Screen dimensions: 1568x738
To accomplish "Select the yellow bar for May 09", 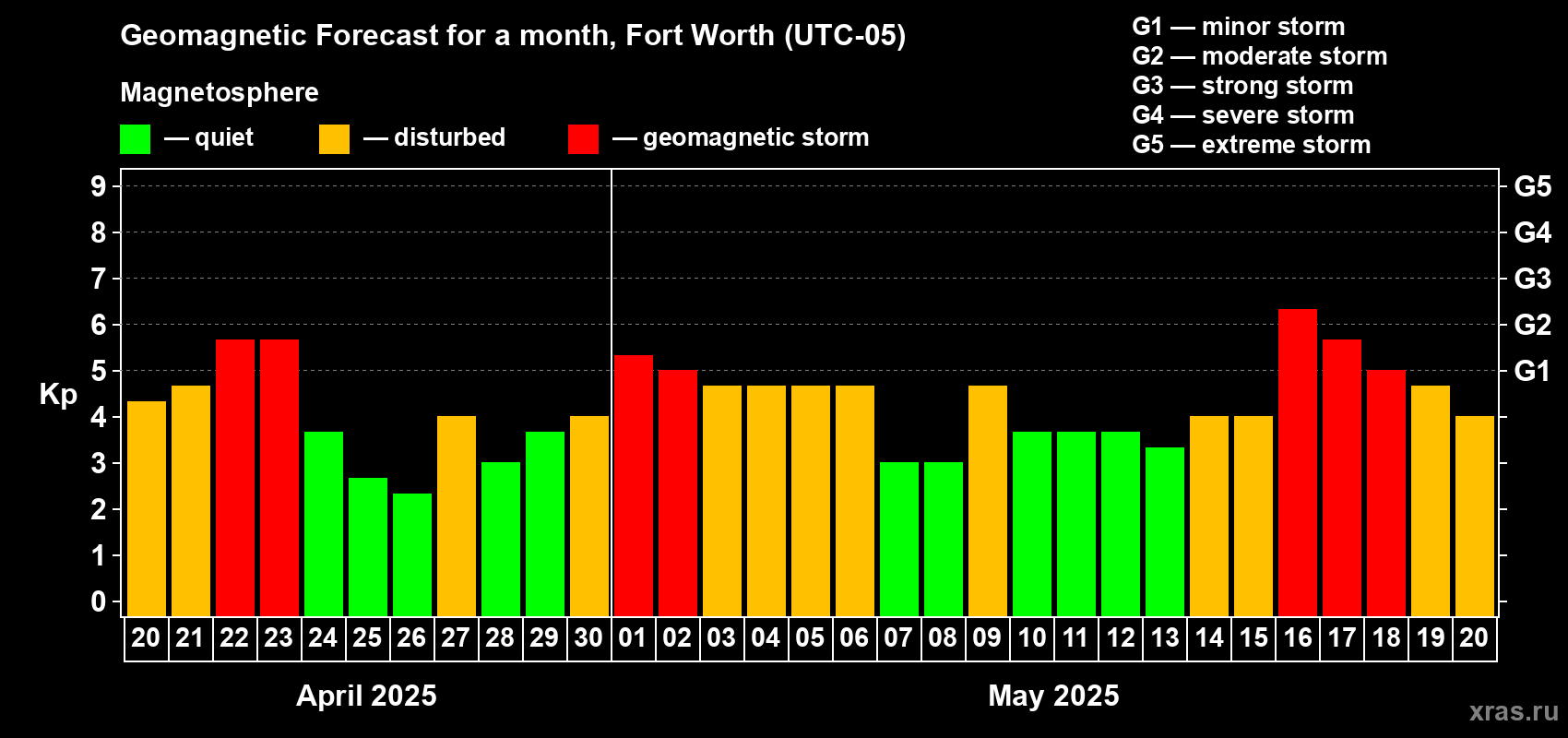I will pos(988,501).
